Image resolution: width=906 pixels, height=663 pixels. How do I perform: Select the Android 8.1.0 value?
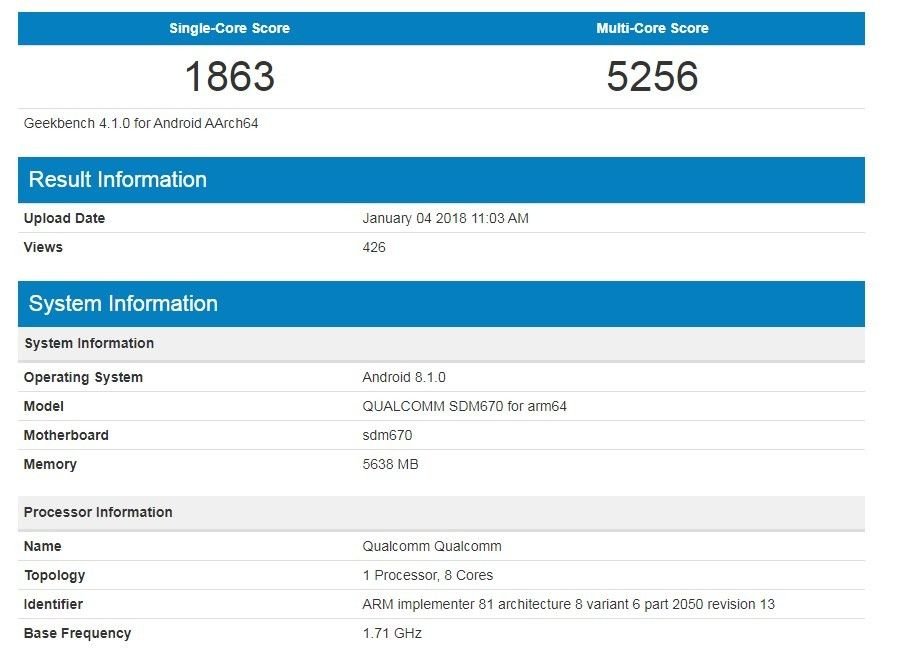click(404, 377)
